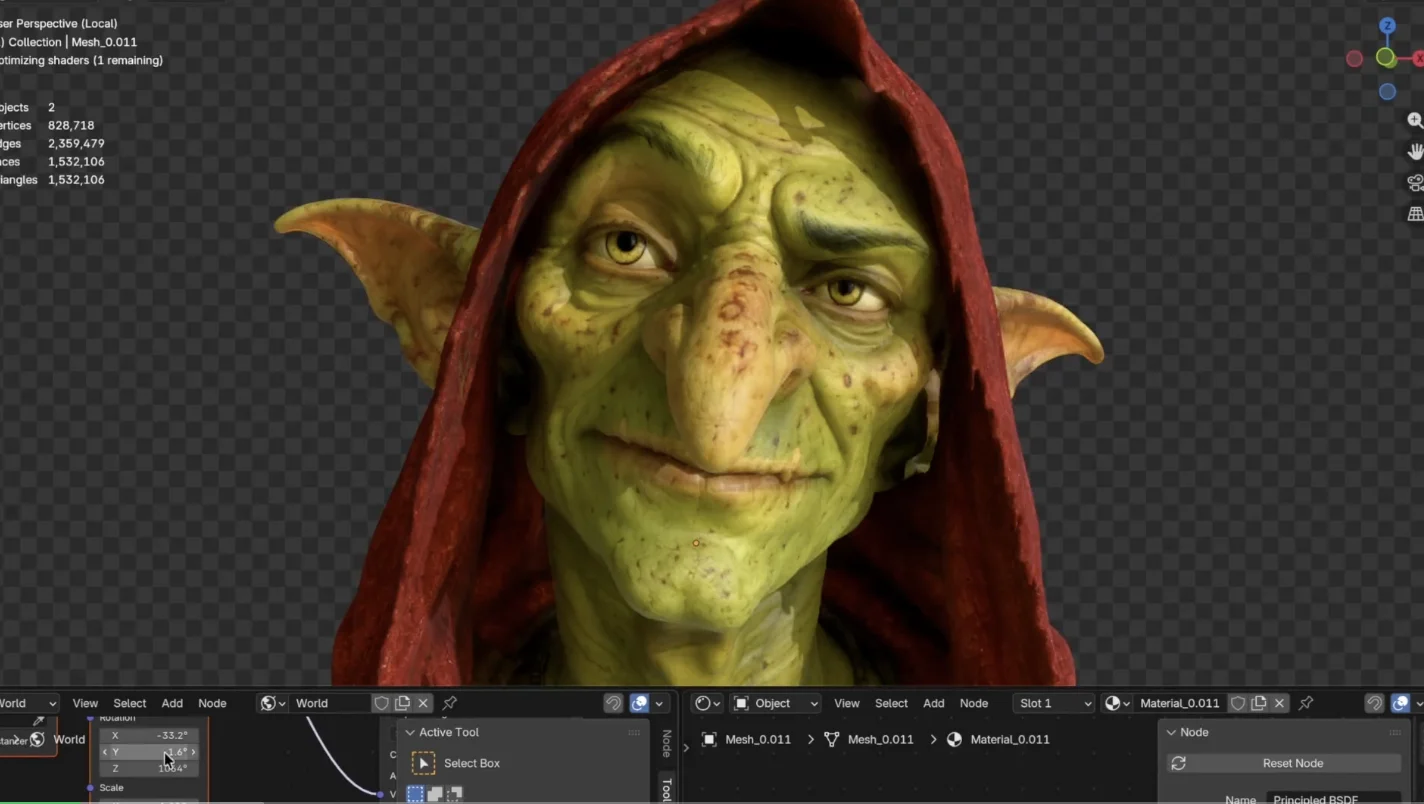Open Select menu in material node editor
Viewport: 1424px width, 804px height.
[x=891, y=703]
